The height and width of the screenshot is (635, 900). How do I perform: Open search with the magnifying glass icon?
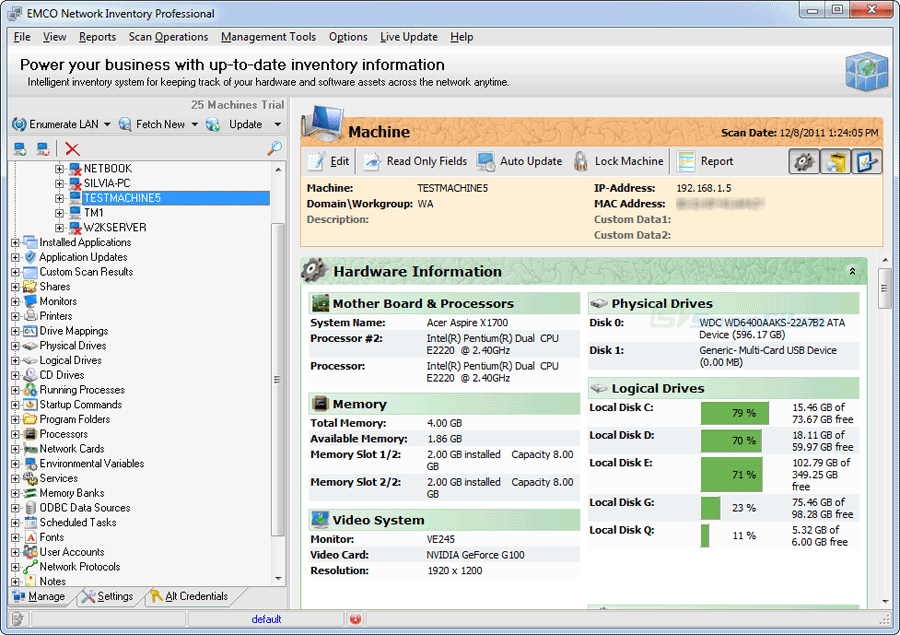274,149
